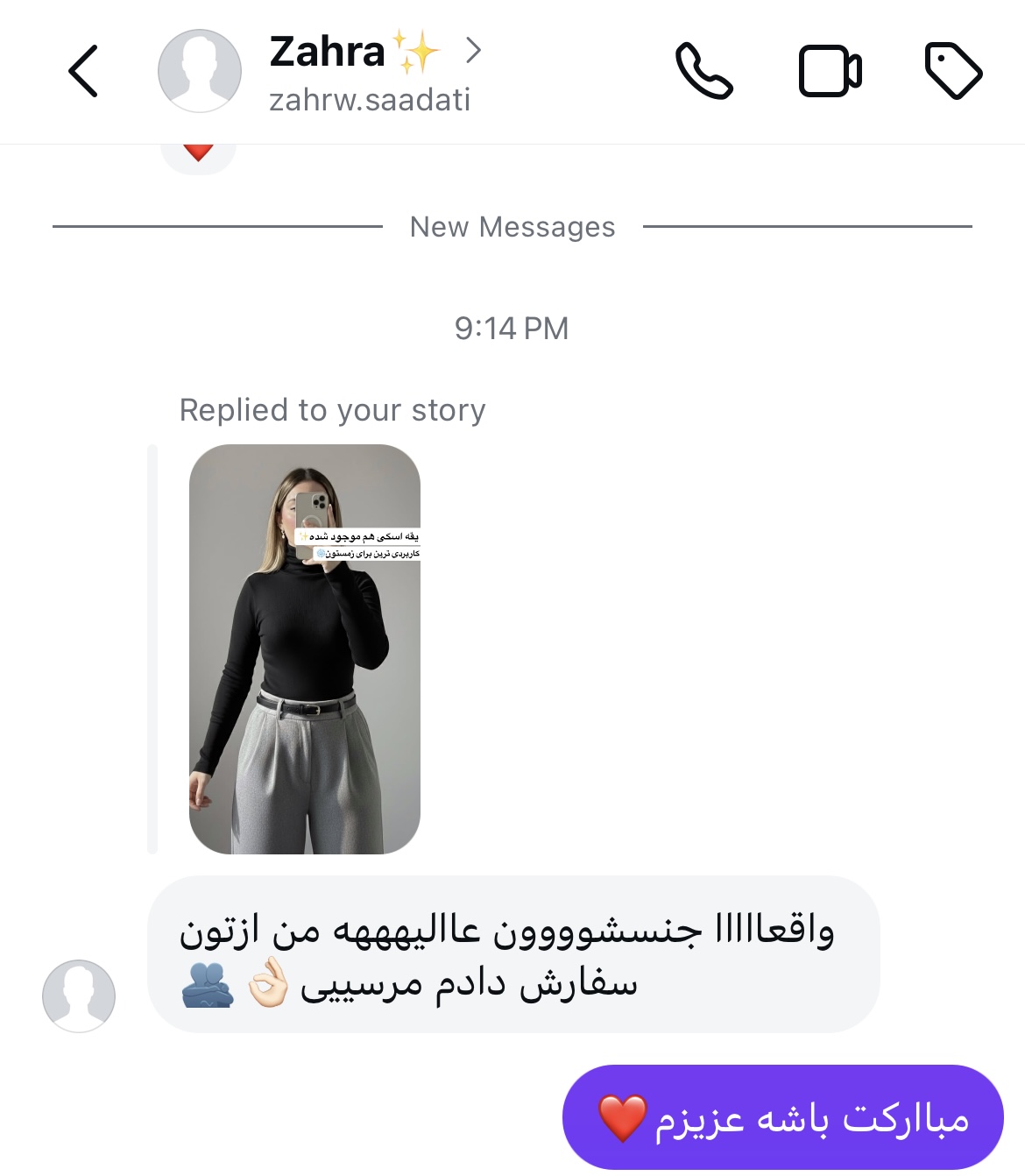Viewport: 1025px width, 1176px height.
Task: Tap the 'New Messages' divider label
Action: [x=512, y=227]
